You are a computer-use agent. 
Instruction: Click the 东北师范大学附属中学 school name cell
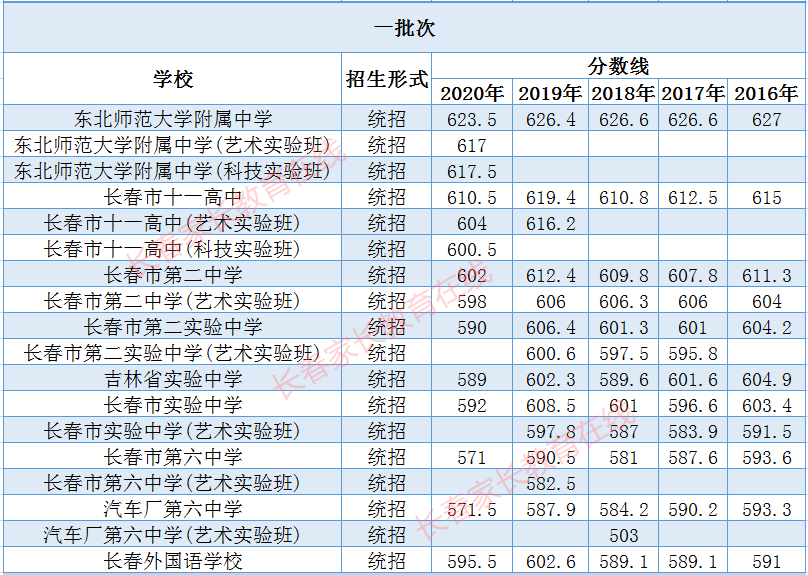click(173, 119)
